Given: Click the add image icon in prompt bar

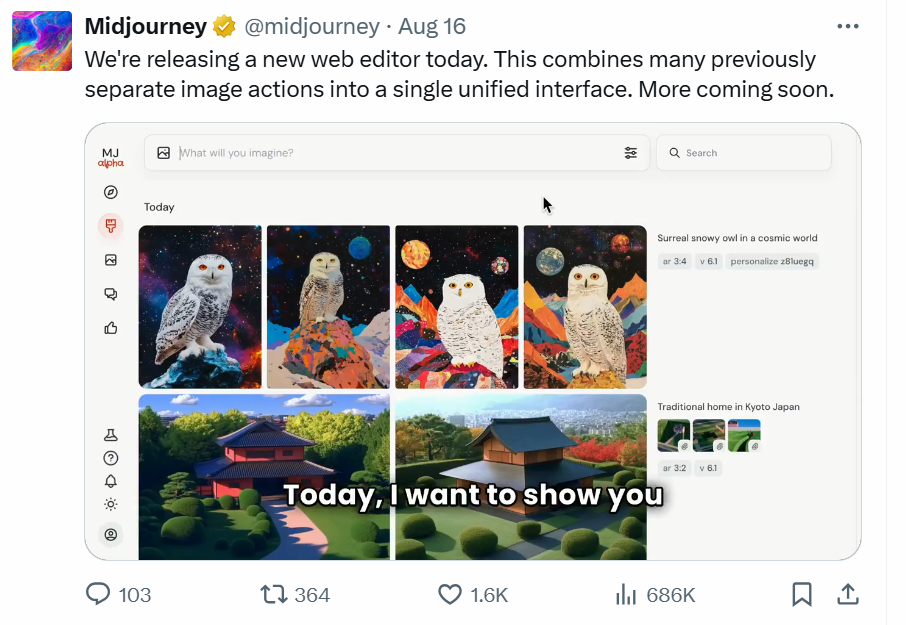Looking at the screenshot, I should pyautogui.click(x=164, y=153).
